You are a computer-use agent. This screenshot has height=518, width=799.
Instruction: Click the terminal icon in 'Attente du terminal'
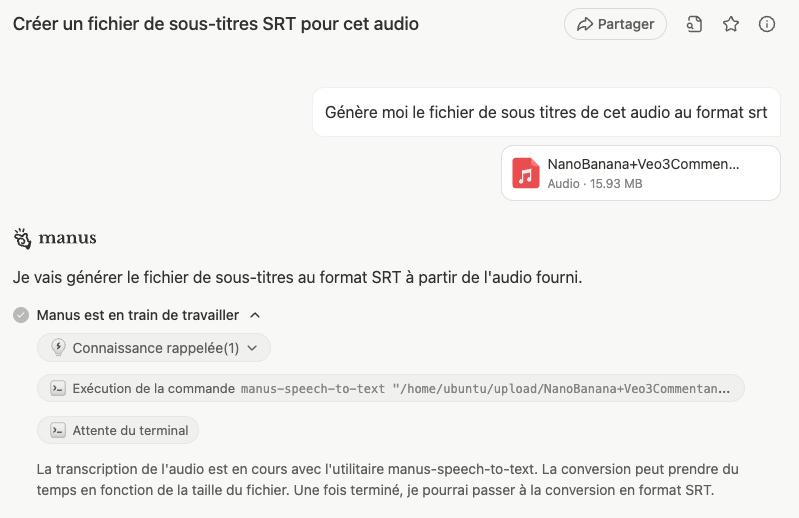(x=58, y=430)
